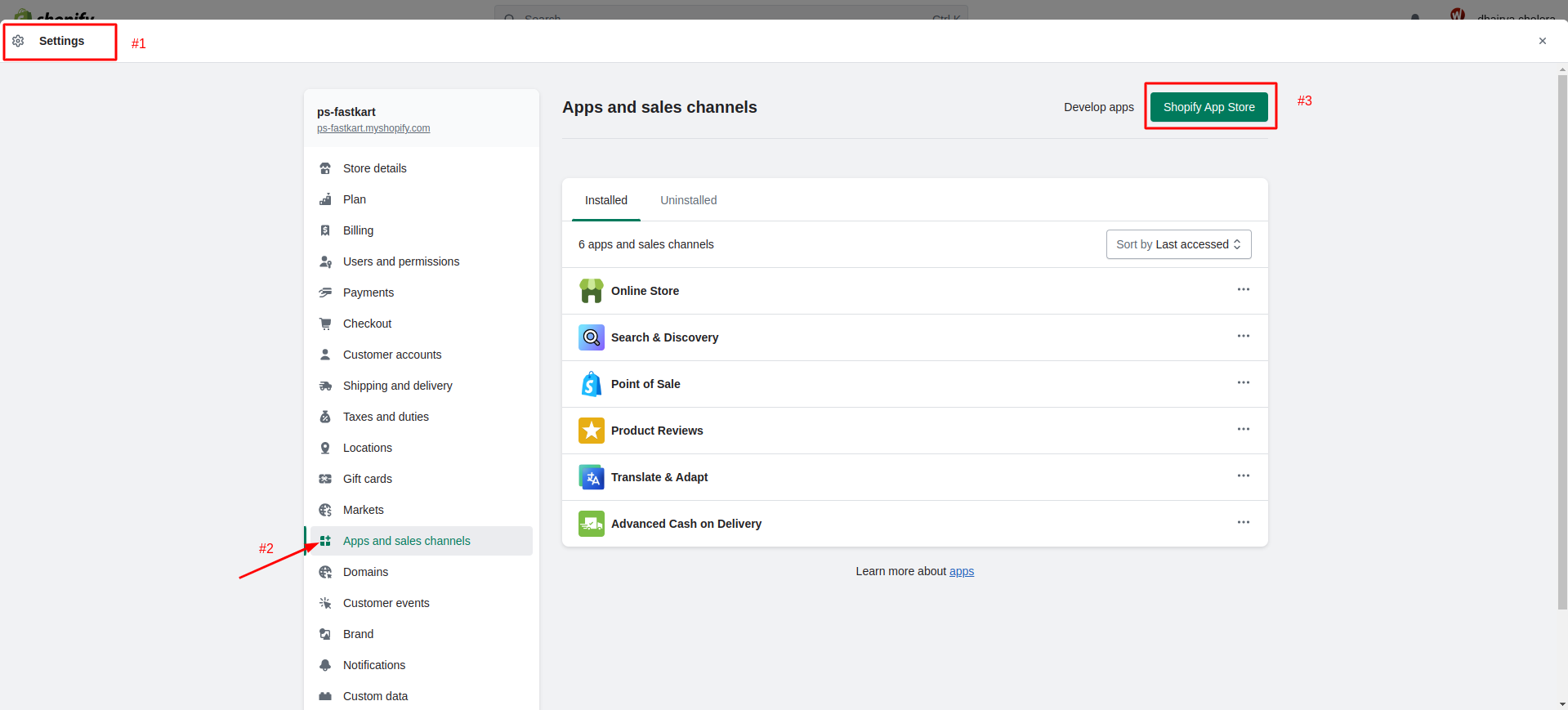
Task: Click the Point of Sale bag icon
Action: click(591, 384)
